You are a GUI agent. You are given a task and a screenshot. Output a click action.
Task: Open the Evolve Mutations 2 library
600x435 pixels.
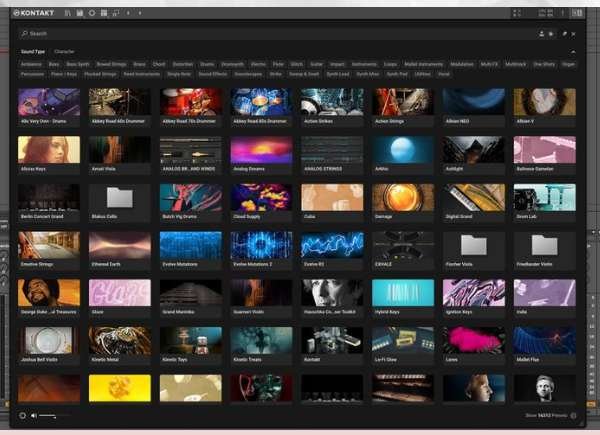coord(261,250)
